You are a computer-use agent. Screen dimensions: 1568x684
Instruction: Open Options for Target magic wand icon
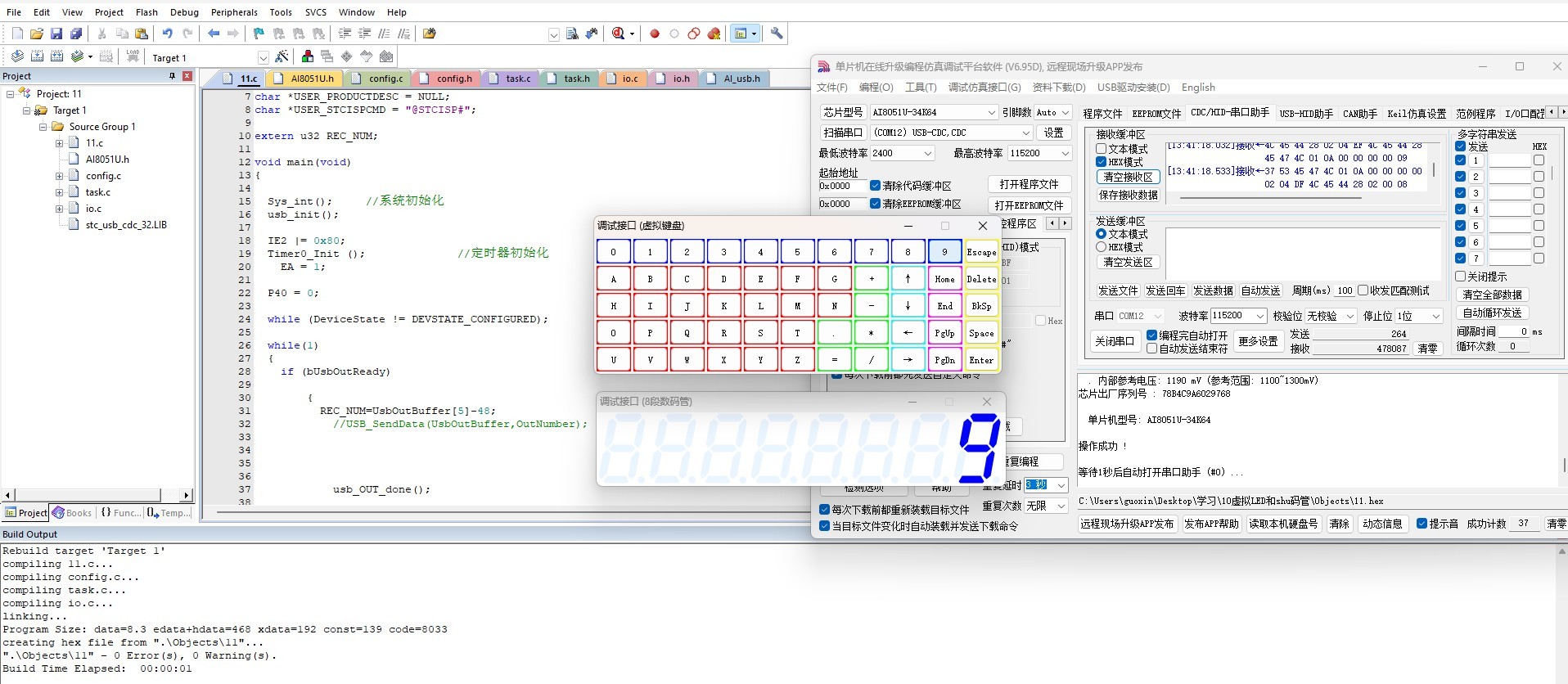(282, 56)
